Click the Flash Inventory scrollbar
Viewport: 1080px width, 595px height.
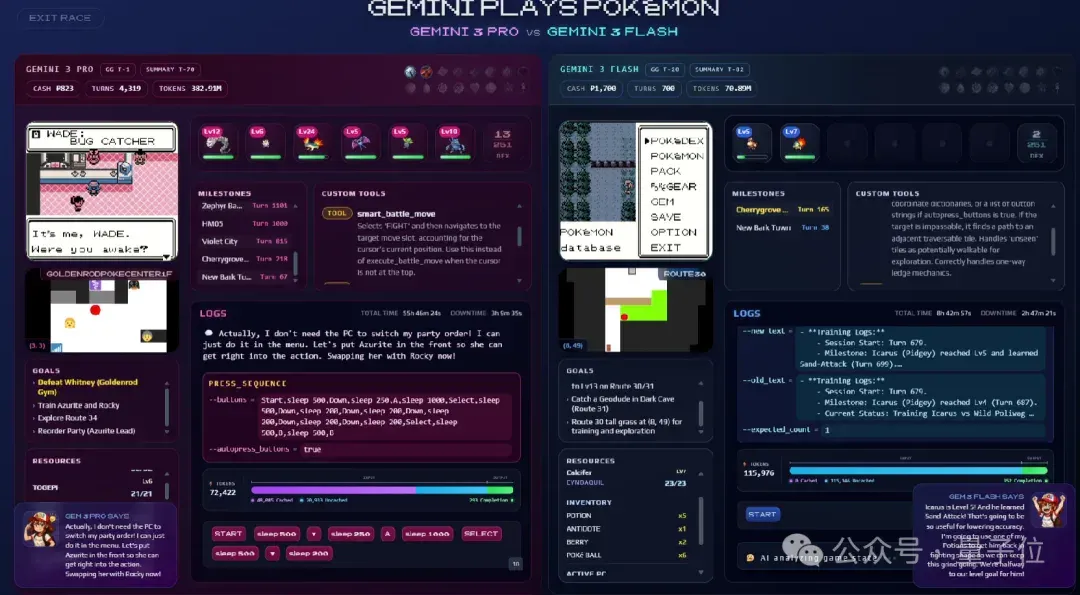pyautogui.click(x=700, y=523)
